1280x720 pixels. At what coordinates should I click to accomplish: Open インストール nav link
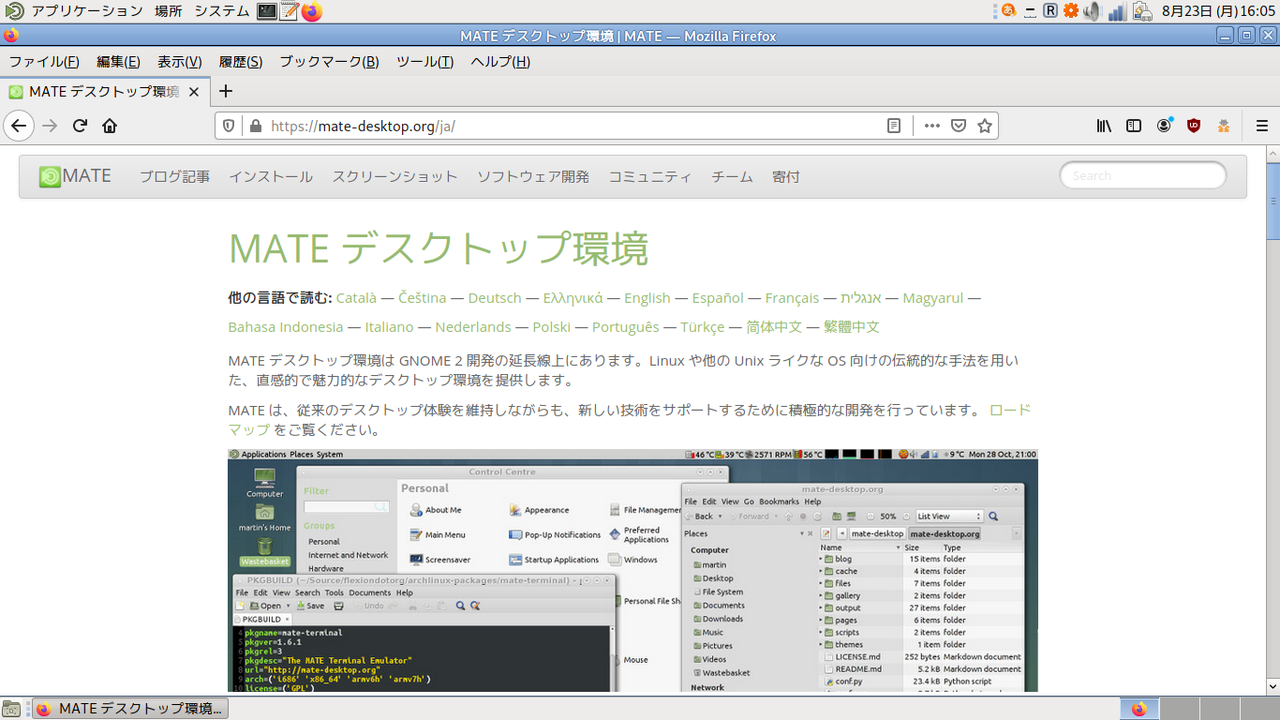click(271, 177)
